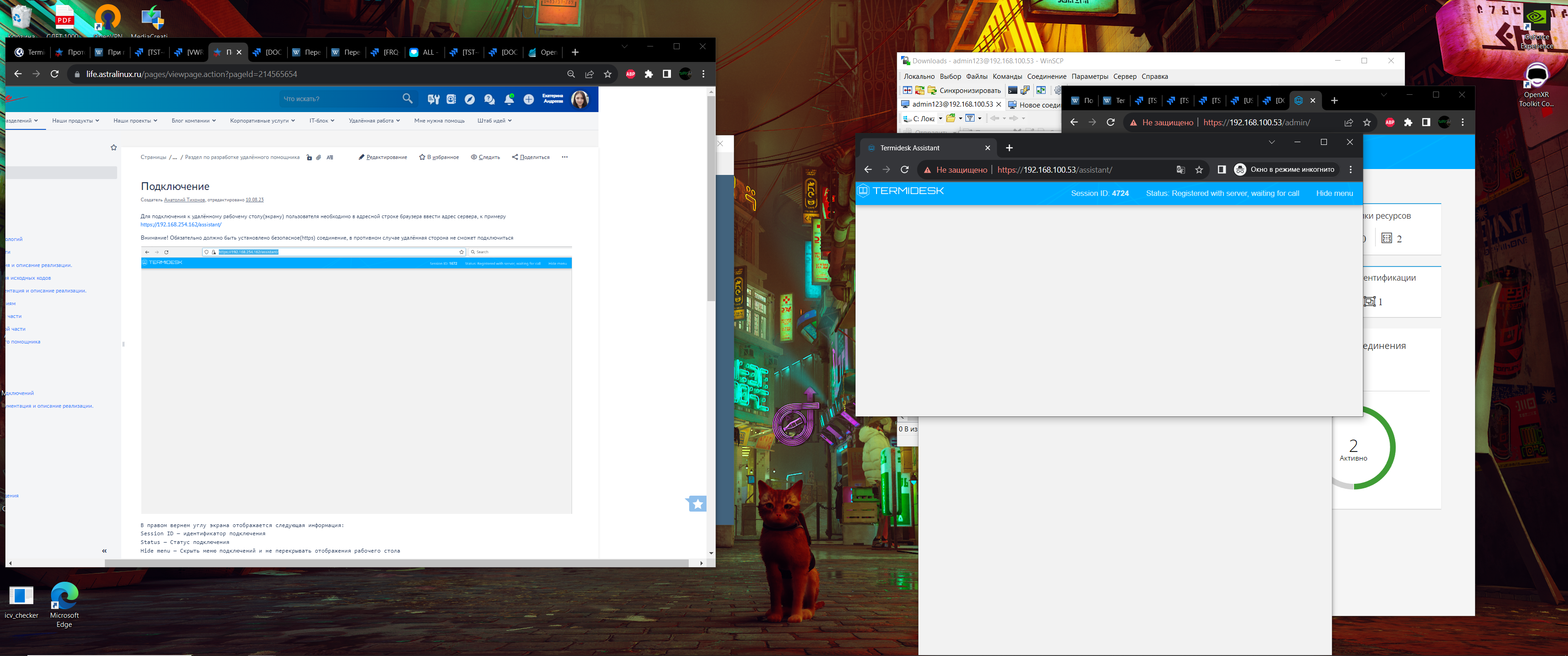Open the WinSCP terminal console icon

coord(1012,91)
